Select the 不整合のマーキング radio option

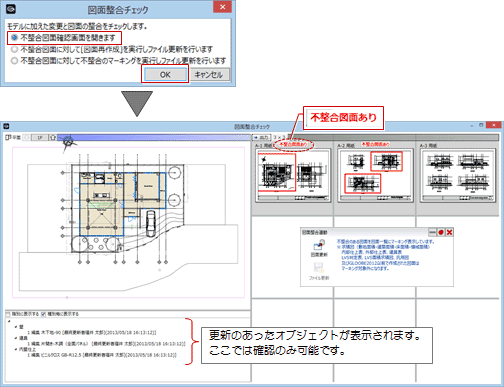click(x=14, y=61)
